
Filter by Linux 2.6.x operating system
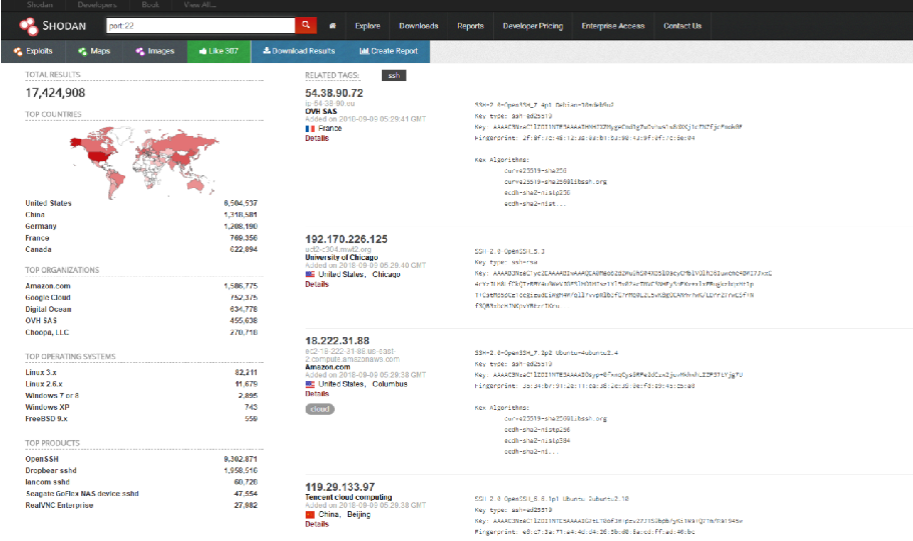pyautogui.click(x=44, y=384)
